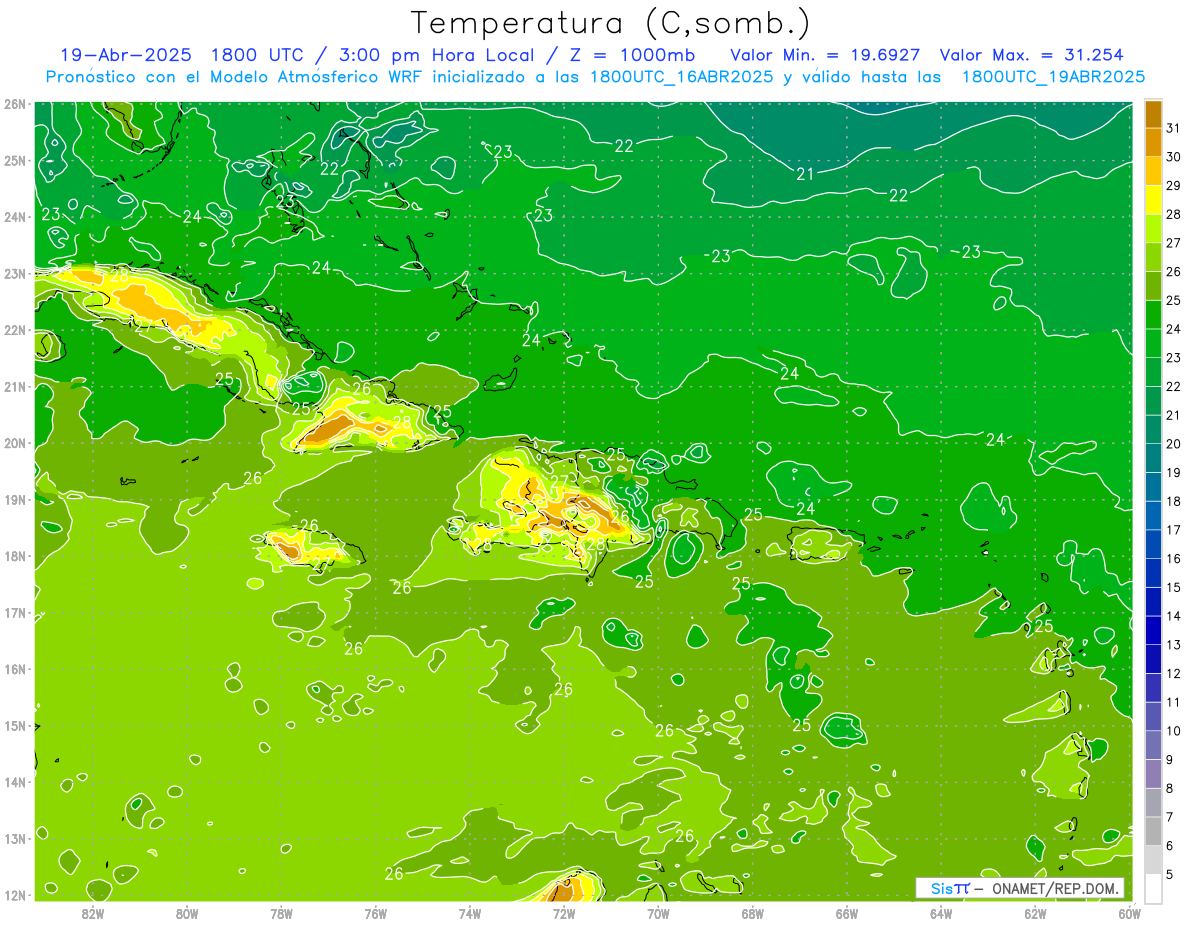
Task: Click the 74W longitude axis label
Action: tap(470, 913)
